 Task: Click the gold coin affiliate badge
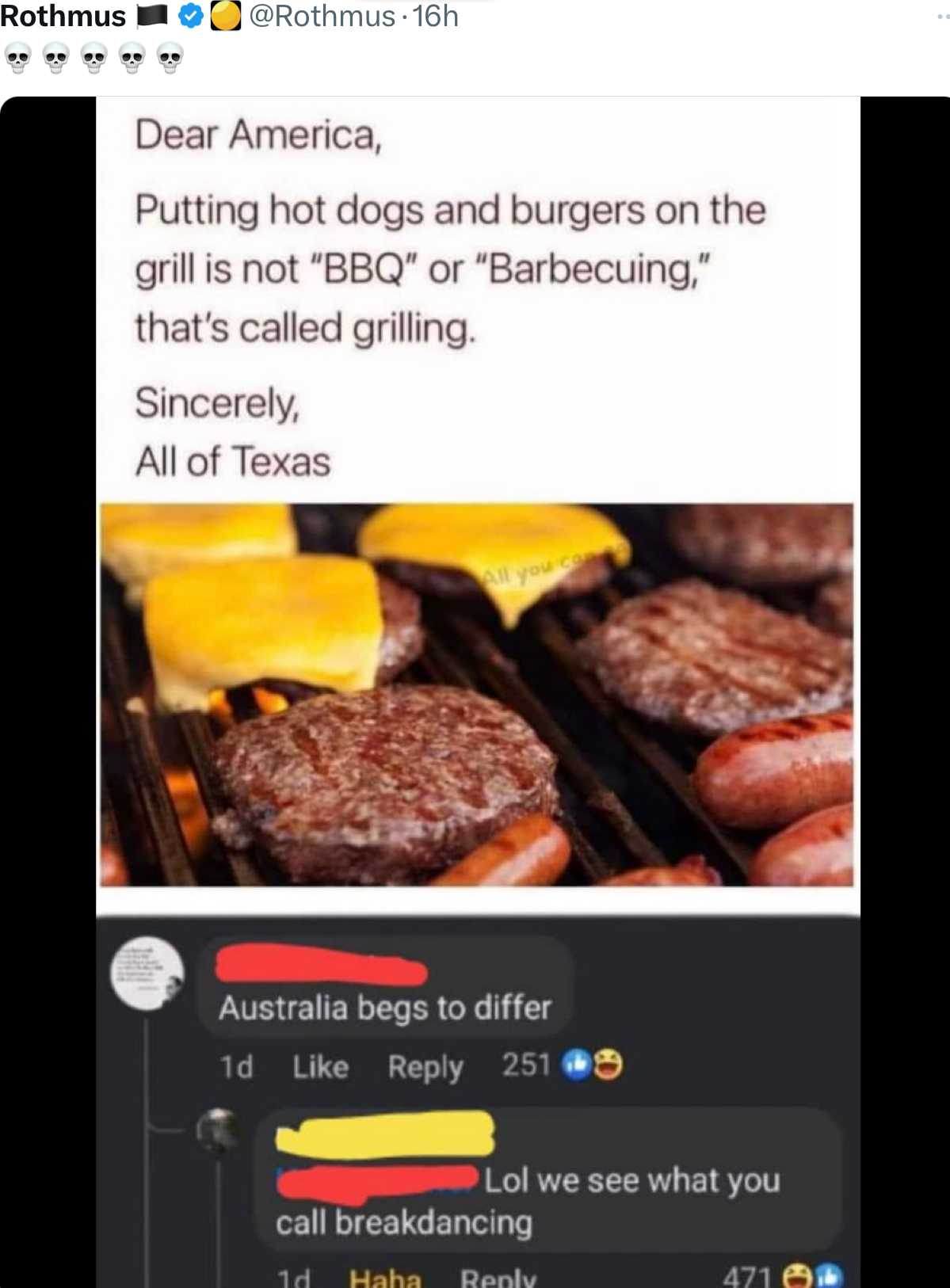pyautogui.click(x=226, y=16)
